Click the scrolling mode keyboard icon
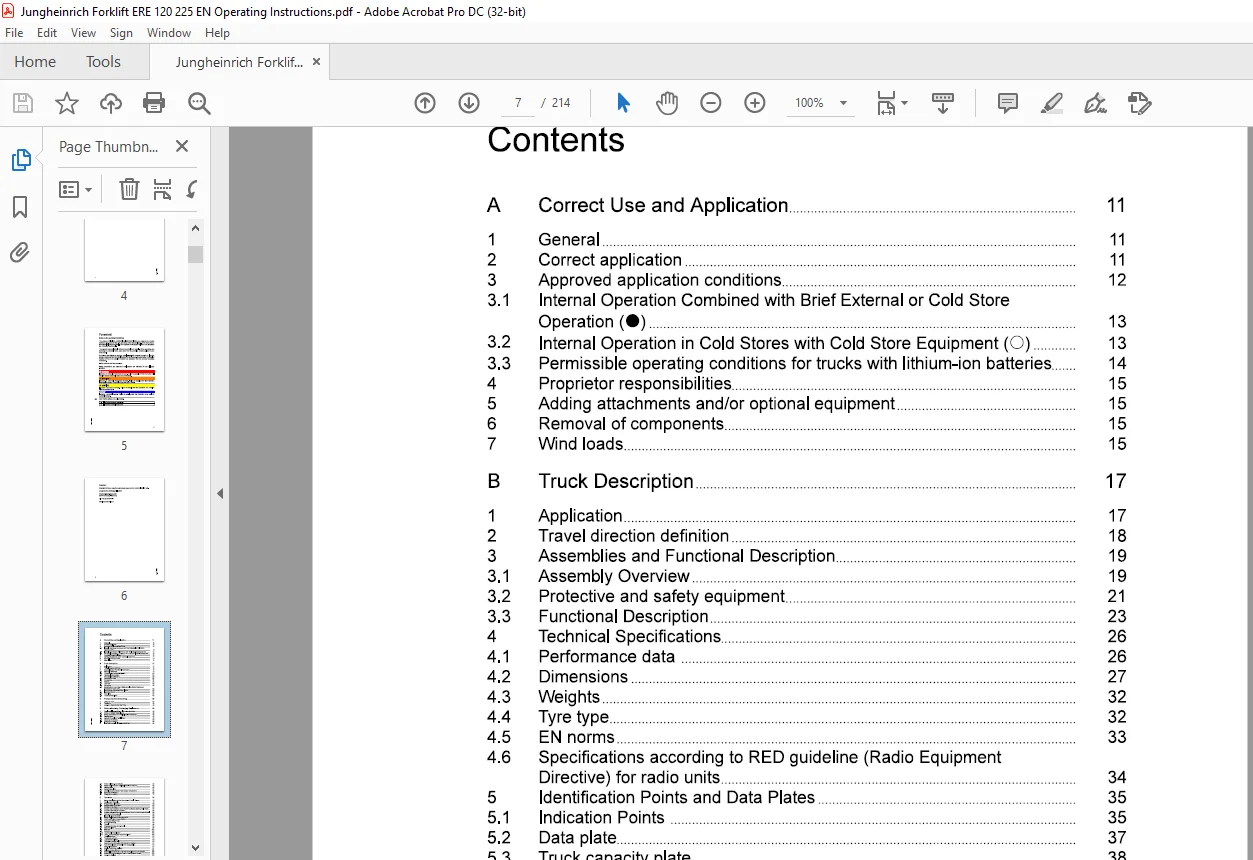The height and width of the screenshot is (860, 1253). [943, 103]
